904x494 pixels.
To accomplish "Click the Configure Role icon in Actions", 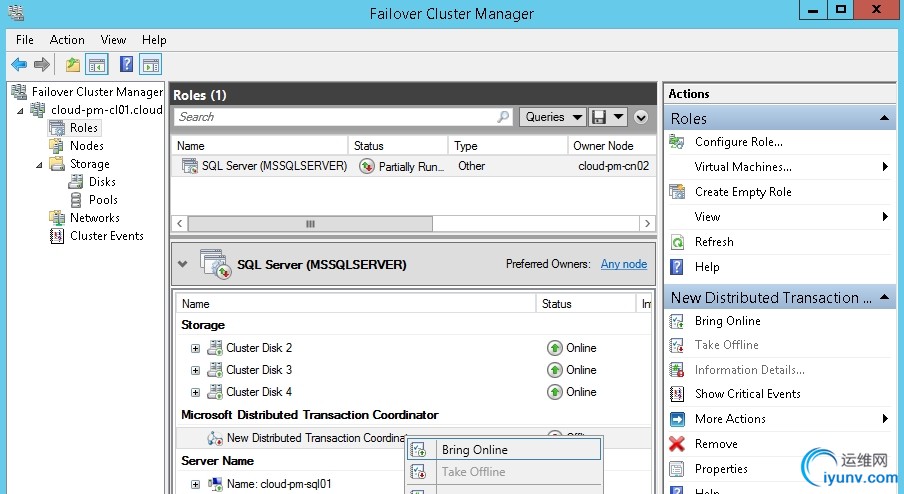I will (x=677, y=142).
